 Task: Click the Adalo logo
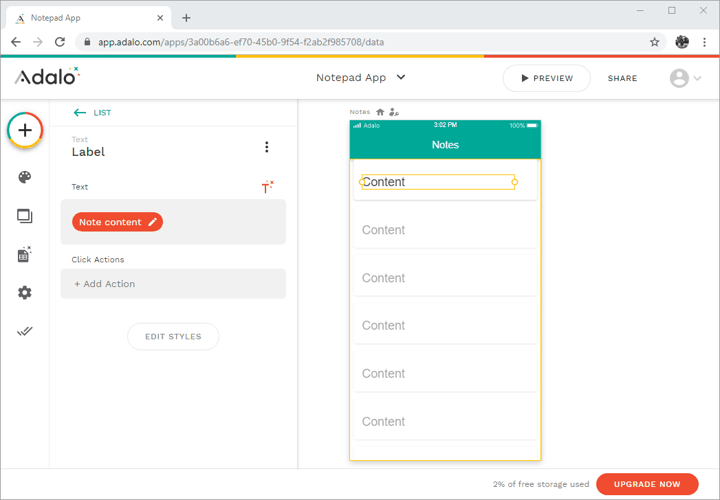[x=47, y=76]
